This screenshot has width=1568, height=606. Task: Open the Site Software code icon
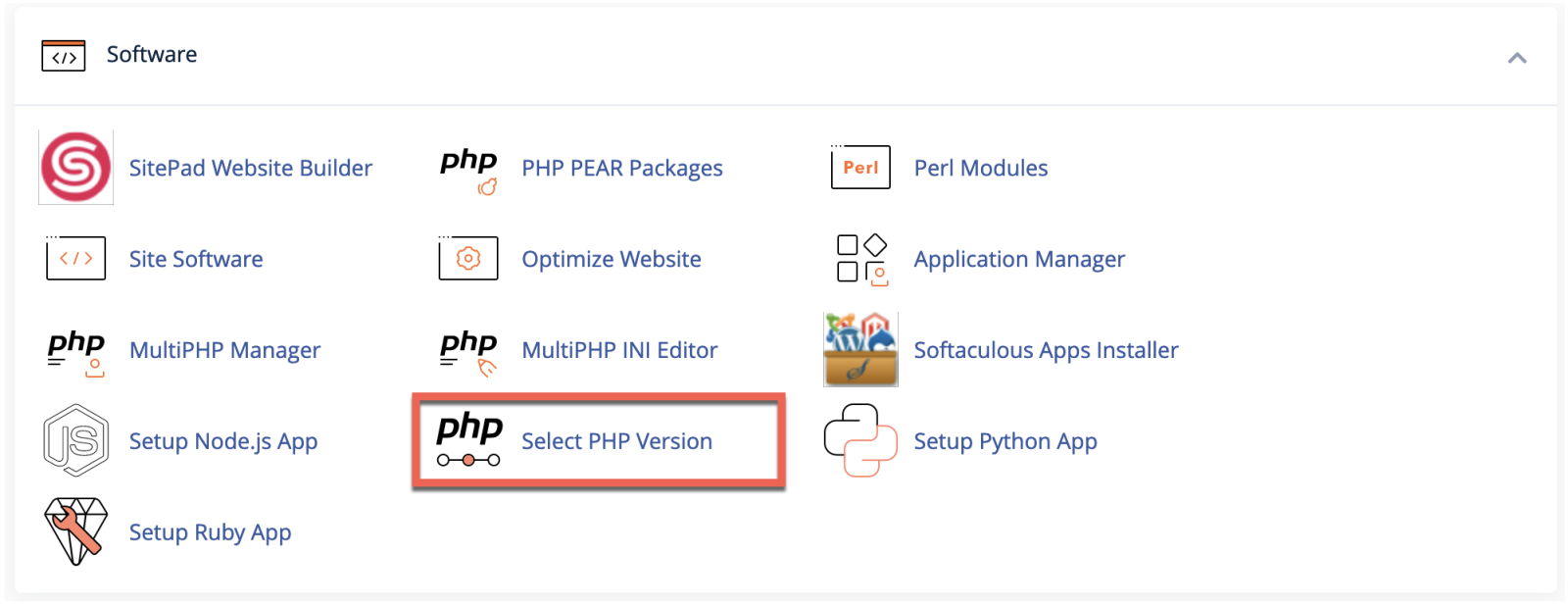point(75,259)
